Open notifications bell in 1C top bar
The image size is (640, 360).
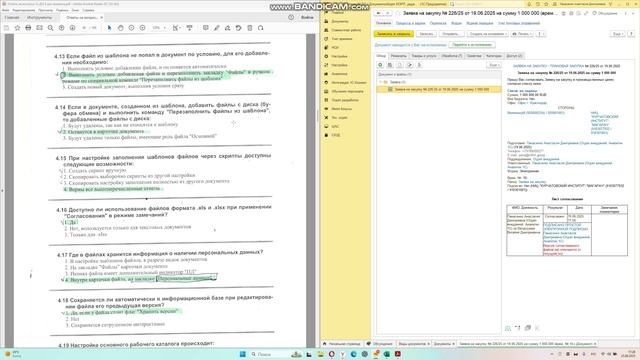529,4
